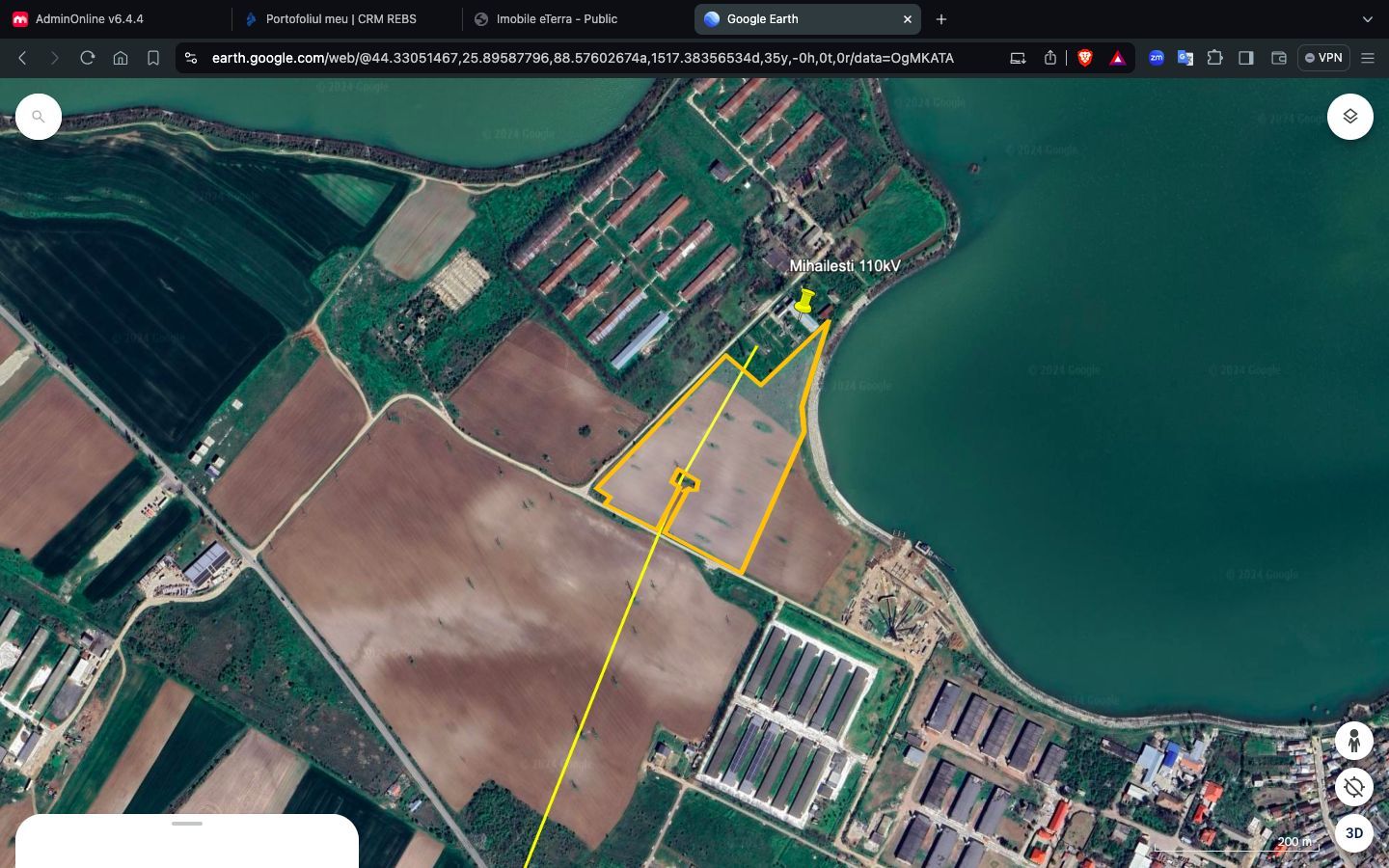Viewport: 1389px width, 868px height.
Task: Click the address bar URL field
Action: click(x=583, y=58)
